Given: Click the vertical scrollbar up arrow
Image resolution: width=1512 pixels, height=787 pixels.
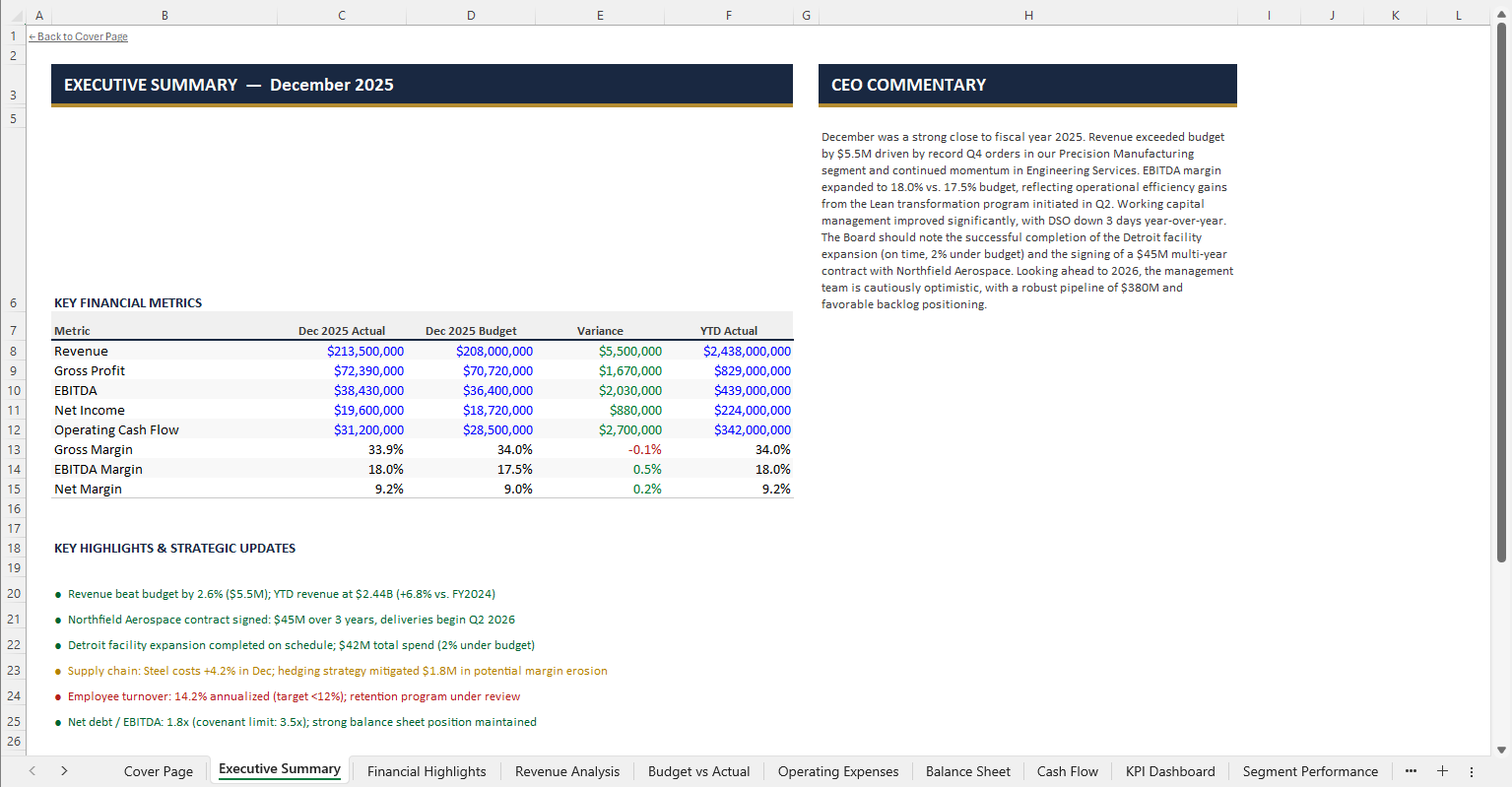Looking at the screenshot, I should [x=1502, y=13].
